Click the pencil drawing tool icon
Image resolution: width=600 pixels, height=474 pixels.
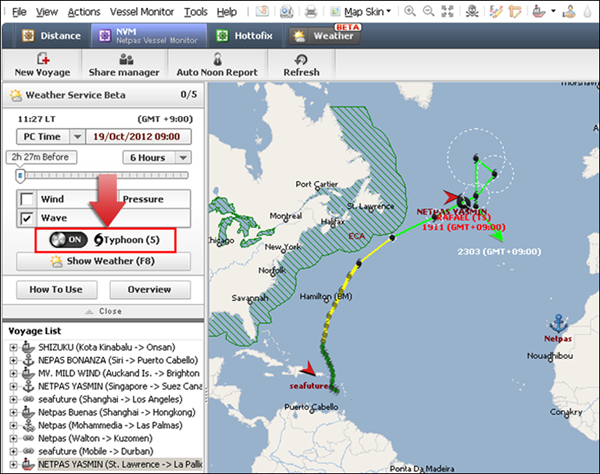496,12
